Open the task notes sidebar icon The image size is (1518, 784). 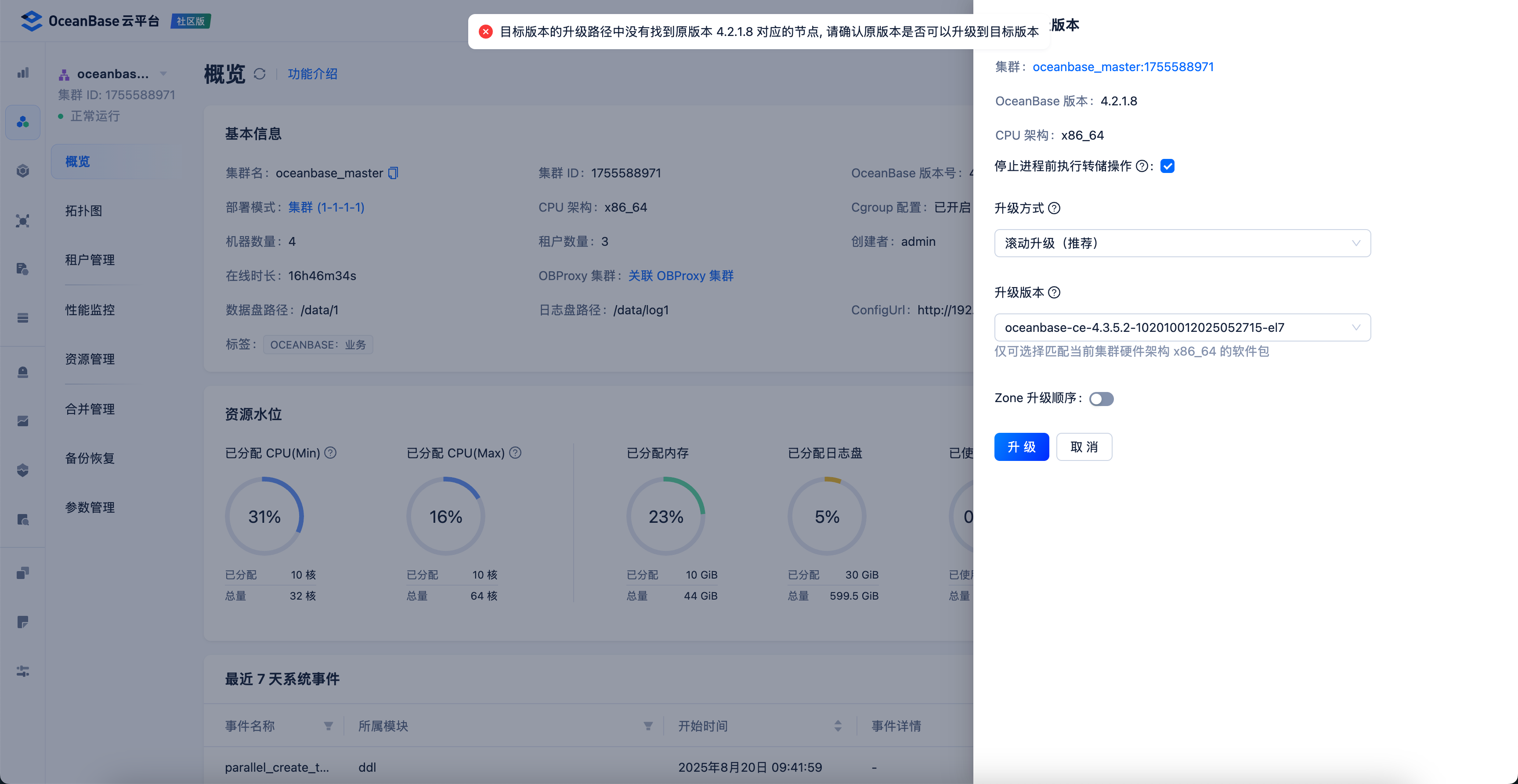pos(23,622)
